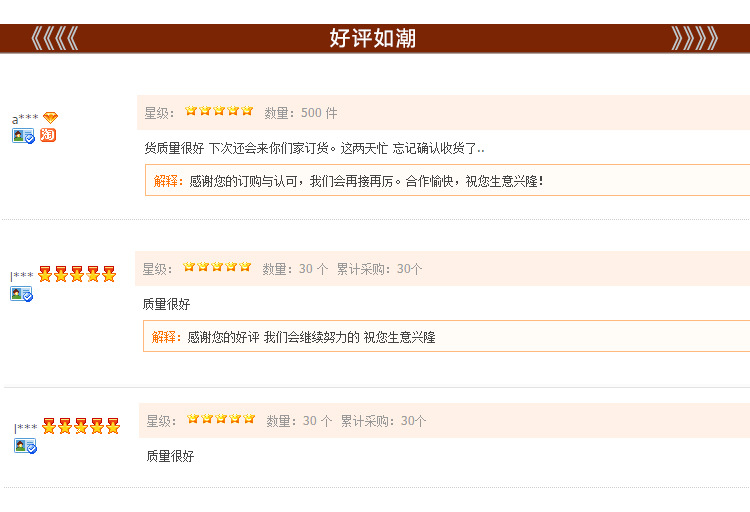Click the five-star rating in the third review
The height and width of the screenshot is (512, 750).
221,419
